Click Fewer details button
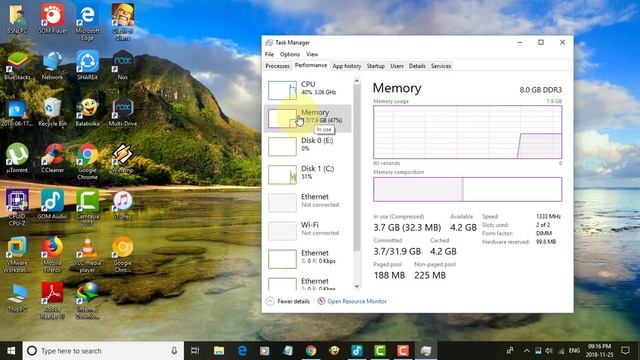Image resolution: width=640 pixels, height=360 pixels. pyautogui.click(x=288, y=301)
